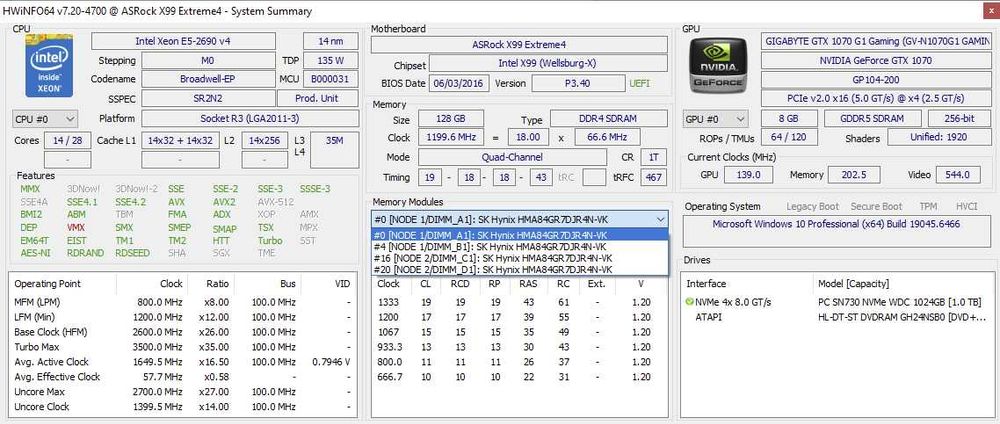Click the Quad-Channel mode value
Viewport: 1000px width, 424px height.
pos(512,157)
